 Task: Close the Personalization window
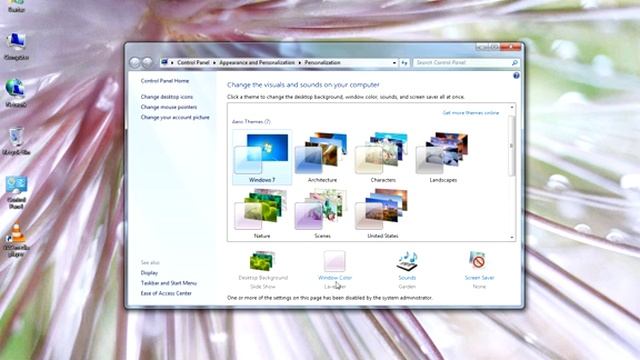tap(511, 47)
